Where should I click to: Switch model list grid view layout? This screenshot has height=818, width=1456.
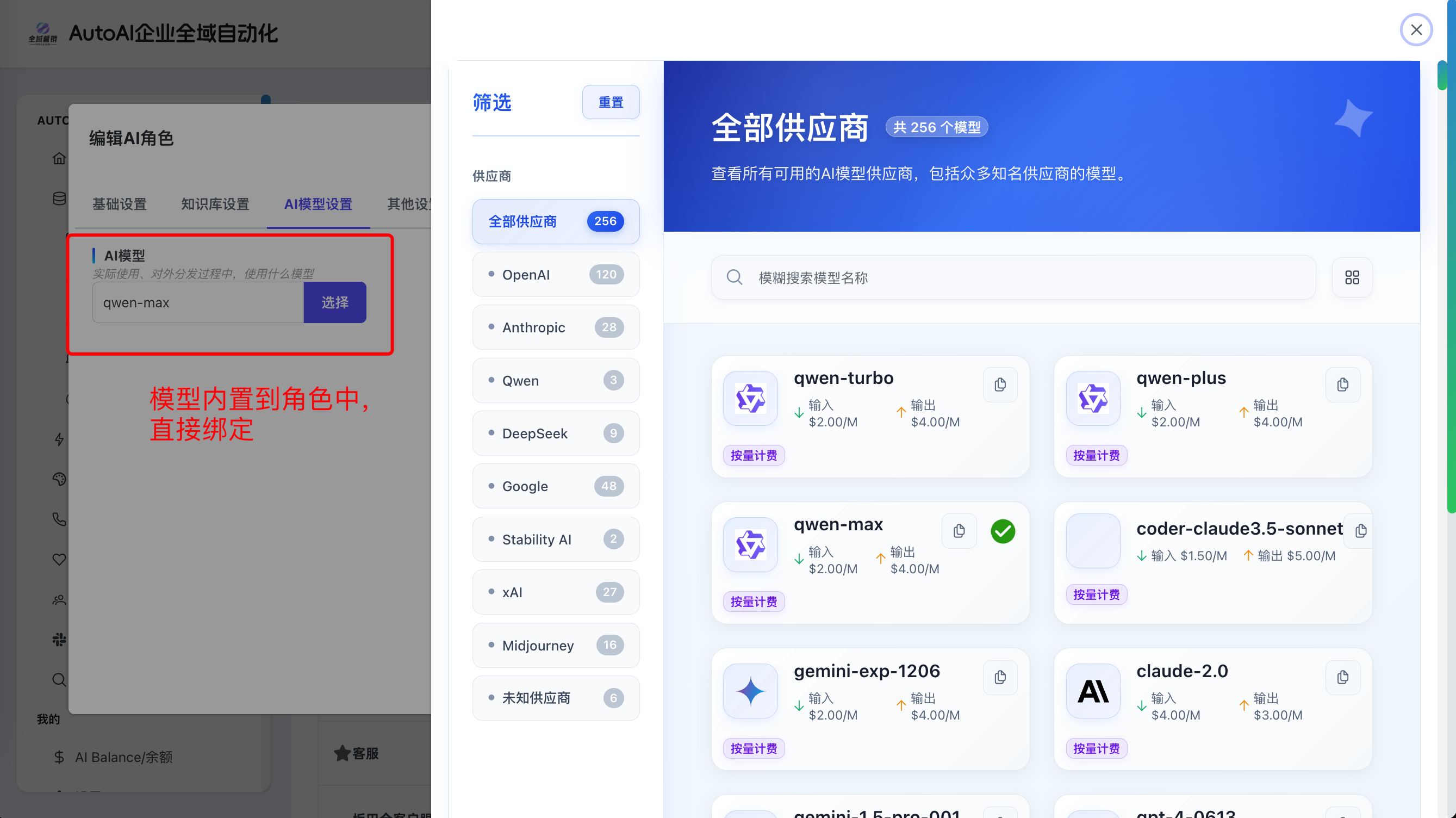point(1352,277)
